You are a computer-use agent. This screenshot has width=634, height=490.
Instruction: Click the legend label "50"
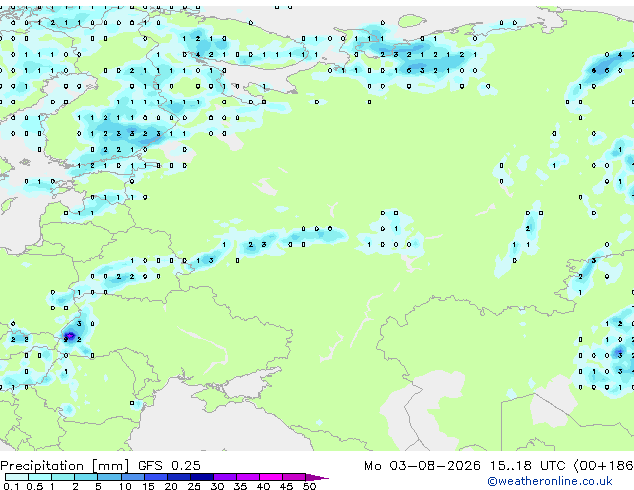(x=309, y=486)
